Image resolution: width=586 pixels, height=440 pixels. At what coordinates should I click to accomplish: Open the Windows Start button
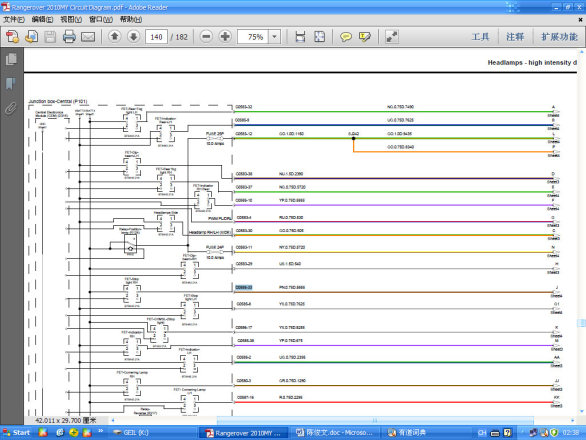point(16,433)
